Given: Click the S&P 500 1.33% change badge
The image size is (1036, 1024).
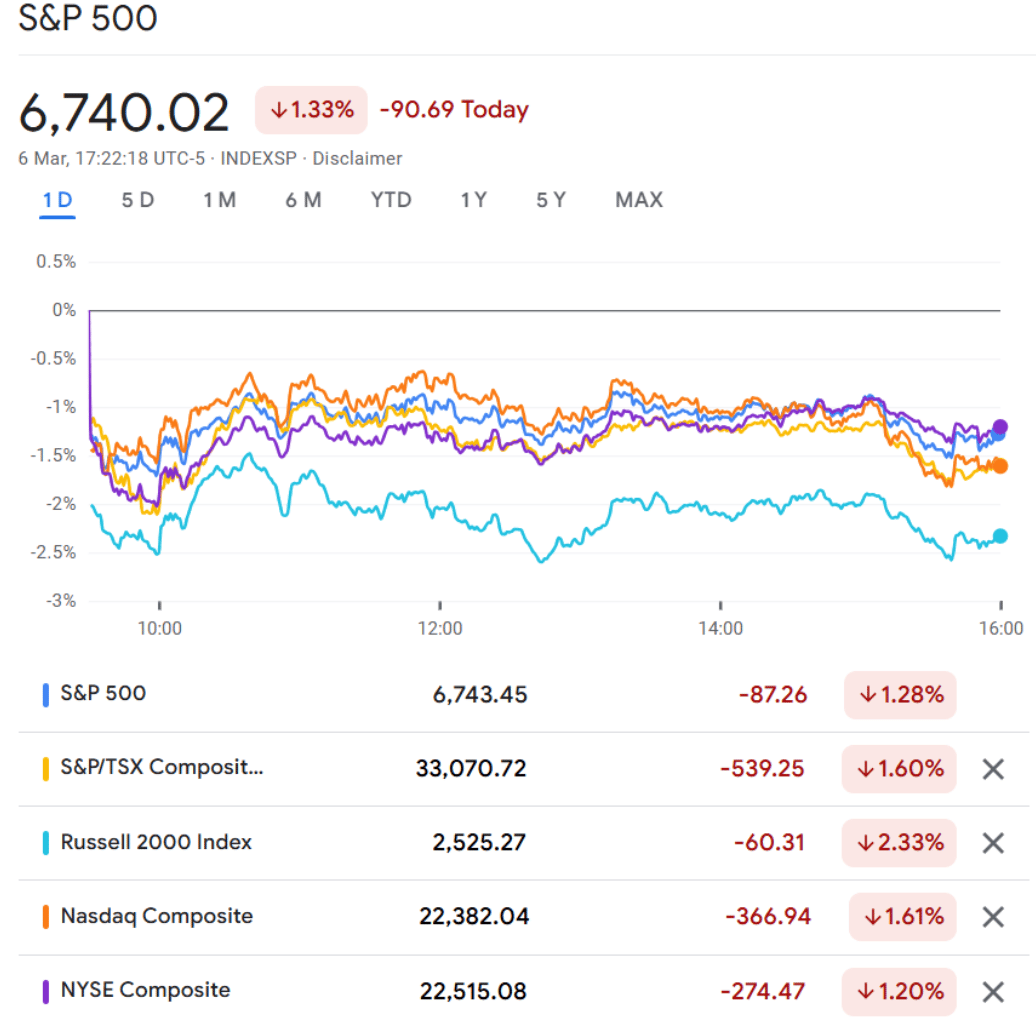Looking at the screenshot, I should pyautogui.click(x=311, y=110).
